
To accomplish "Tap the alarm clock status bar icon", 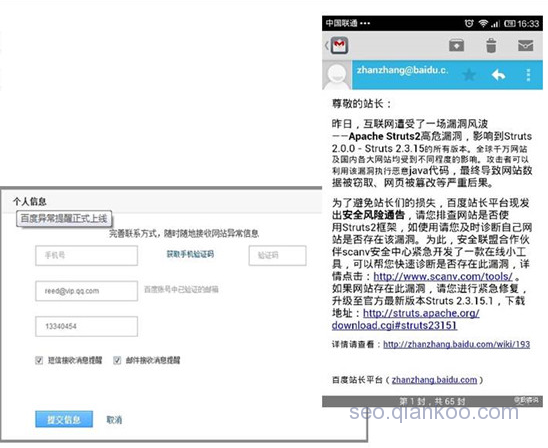I will 469,23.
